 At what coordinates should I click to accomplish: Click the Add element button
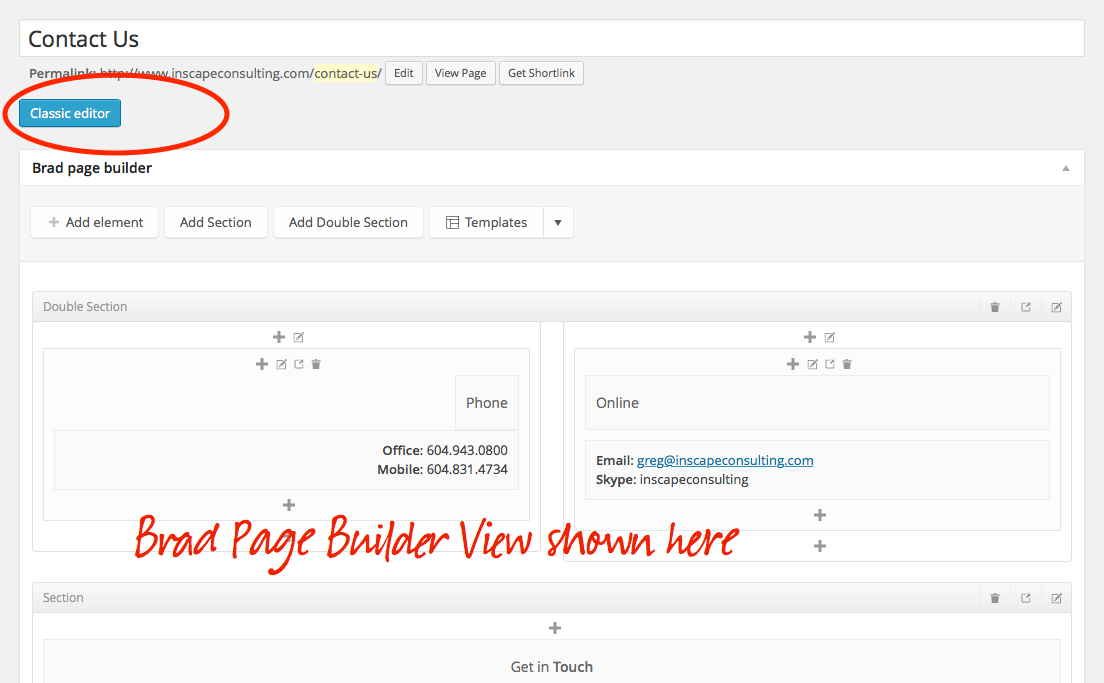tap(95, 222)
